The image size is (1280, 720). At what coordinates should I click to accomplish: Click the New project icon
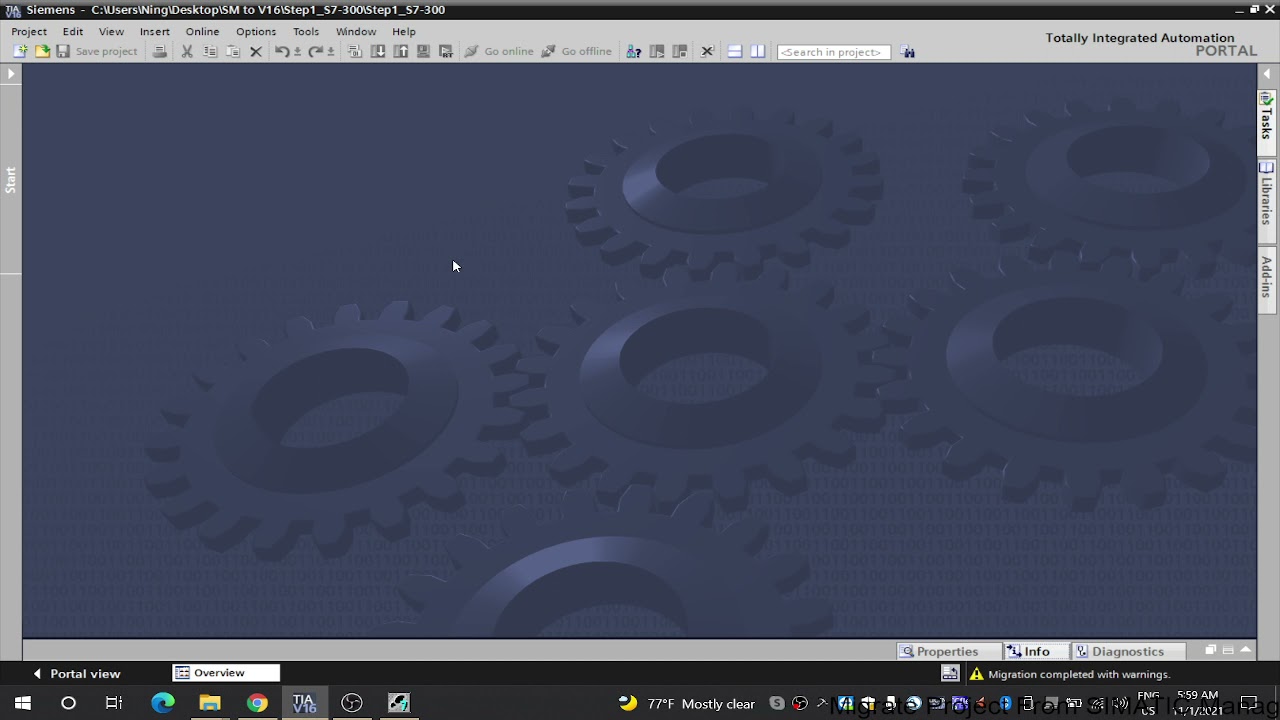click(x=19, y=51)
